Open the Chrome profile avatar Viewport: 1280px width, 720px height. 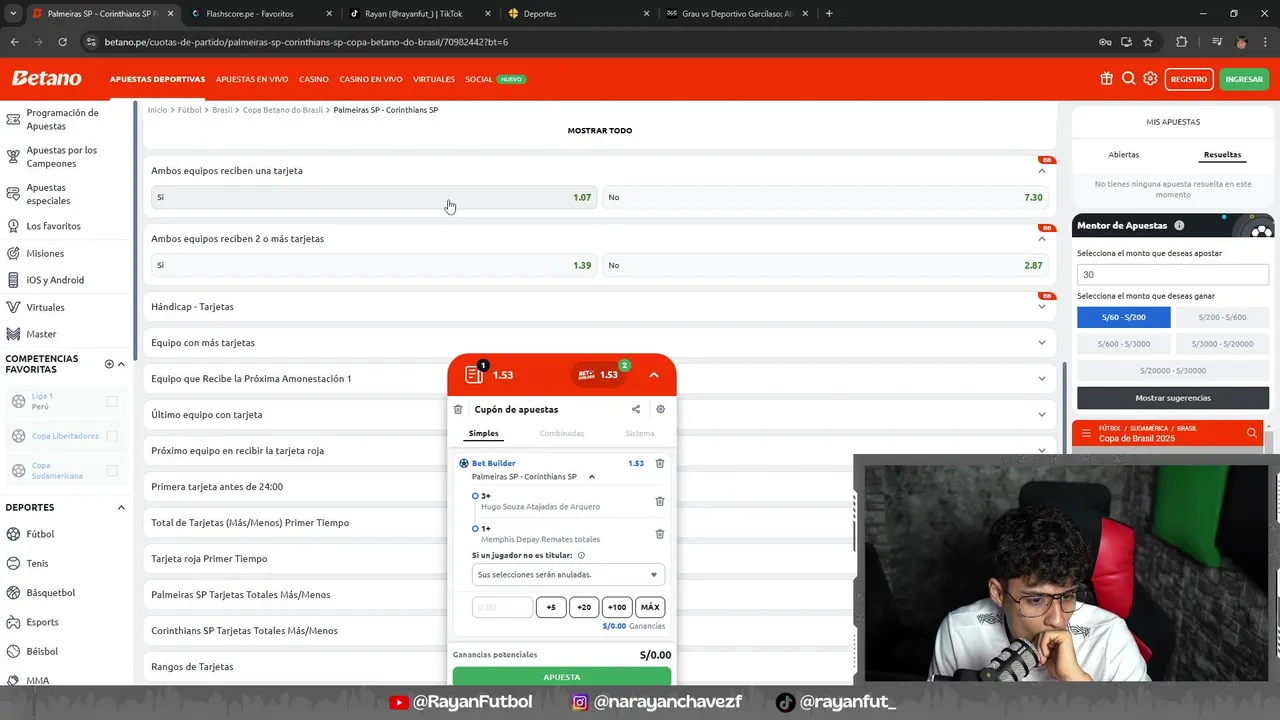coord(1241,42)
